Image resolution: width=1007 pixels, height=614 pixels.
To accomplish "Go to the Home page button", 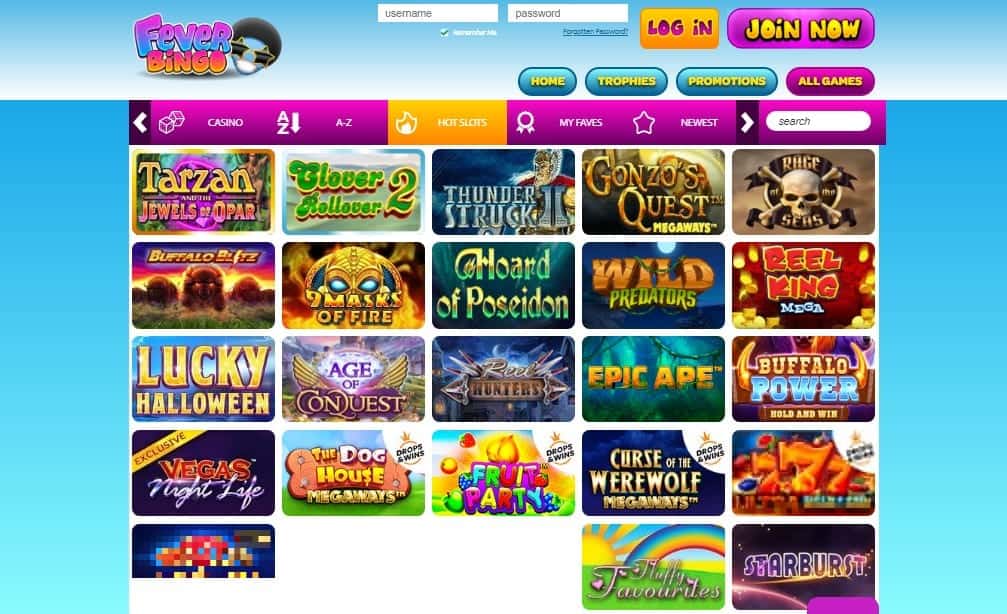I will click(547, 82).
